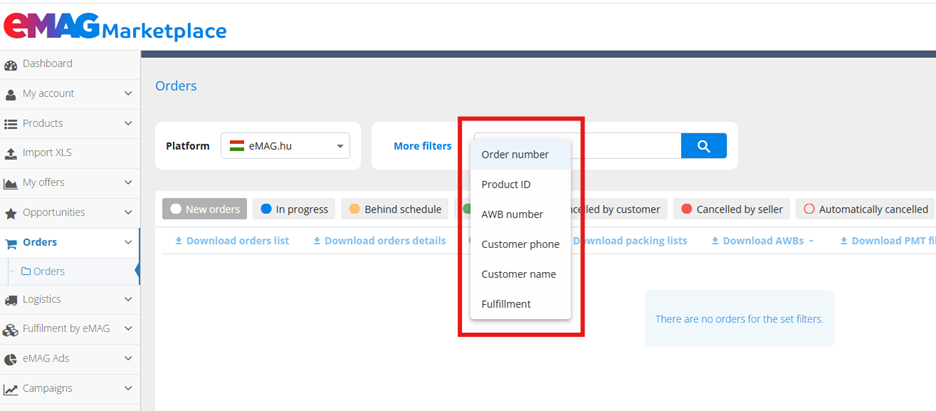Click the Opportunities star icon

11,213
